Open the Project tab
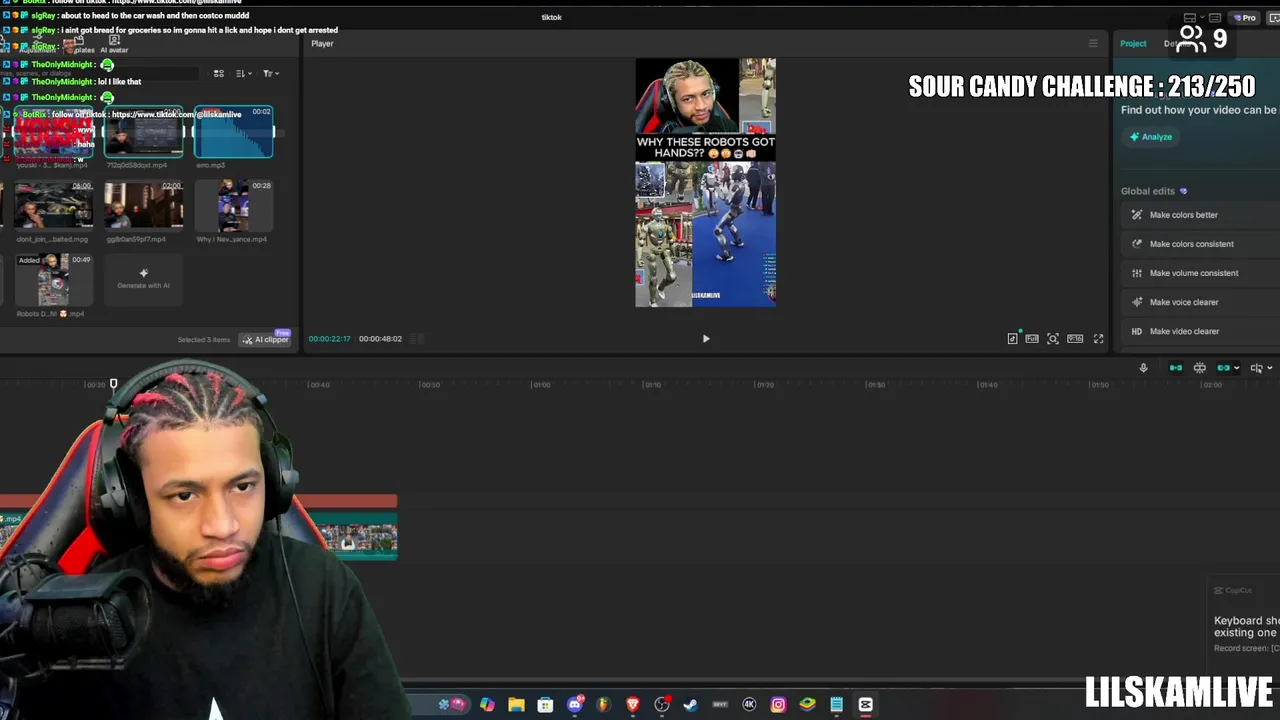 click(x=1133, y=43)
